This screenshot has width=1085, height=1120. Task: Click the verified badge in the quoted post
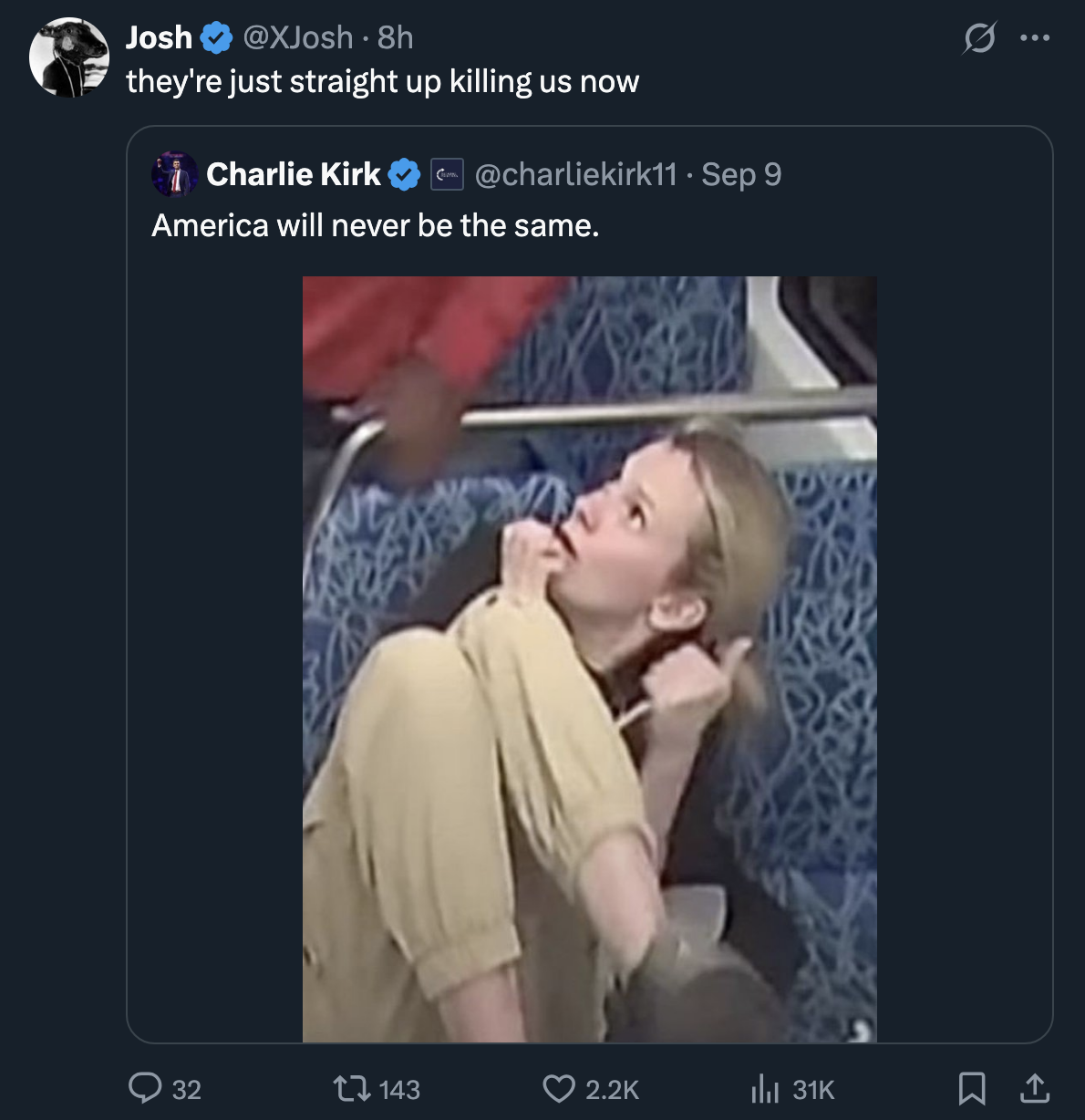pyautogui.click(x=405, y=174)
